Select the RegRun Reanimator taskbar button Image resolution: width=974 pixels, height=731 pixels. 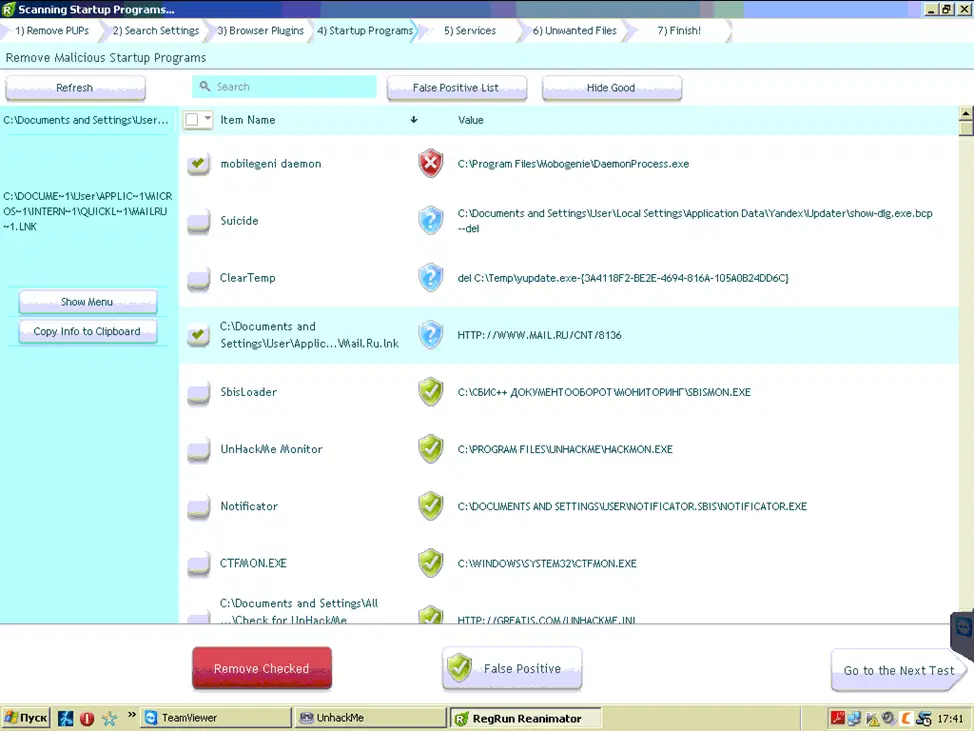click(525, 719)
